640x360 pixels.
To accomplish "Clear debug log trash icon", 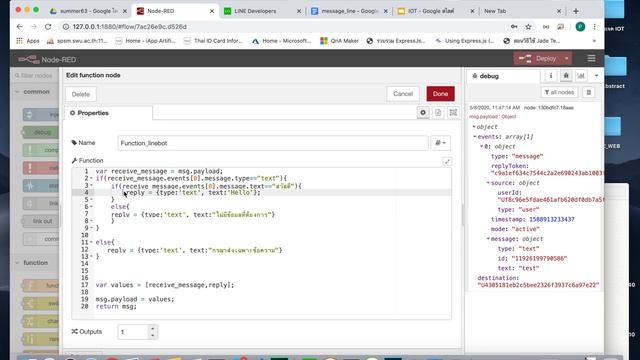I will coord(589,92).
